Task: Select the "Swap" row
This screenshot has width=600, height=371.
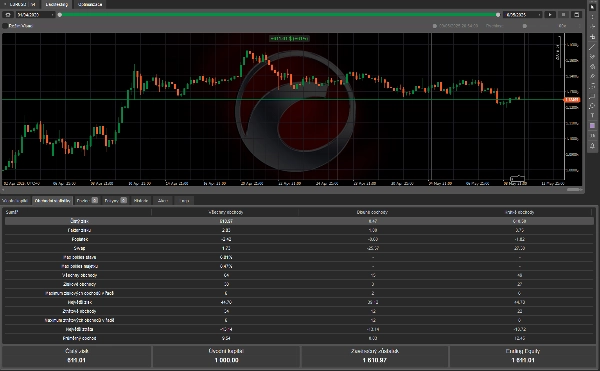Action: (299, 248)
